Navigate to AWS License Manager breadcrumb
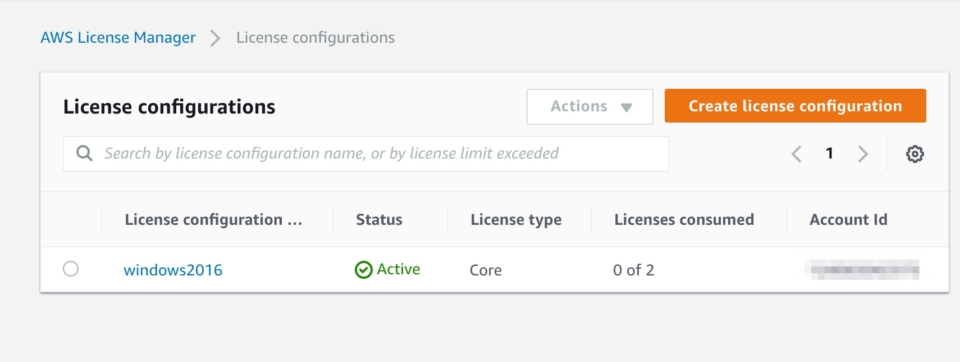Viewport: 960px width, 362px height. coord(118,38)
